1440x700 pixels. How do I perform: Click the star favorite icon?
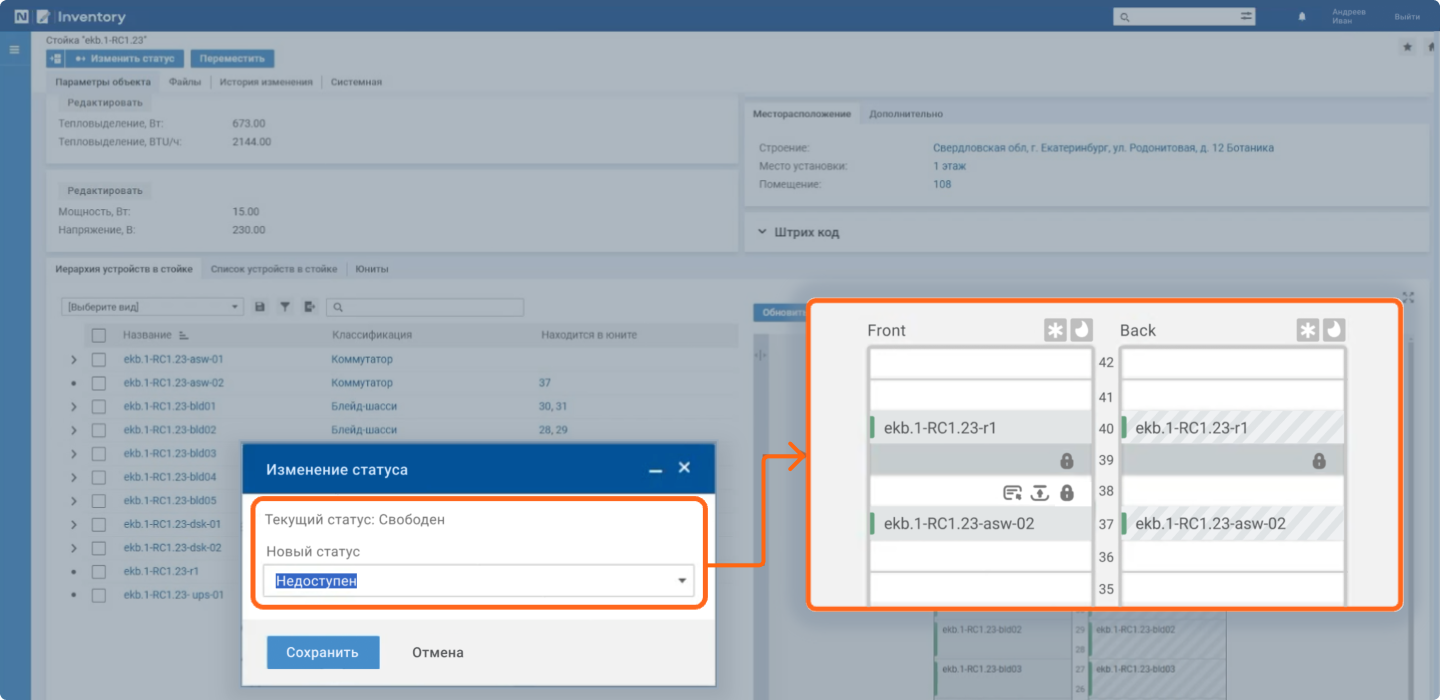(1407, 47)
